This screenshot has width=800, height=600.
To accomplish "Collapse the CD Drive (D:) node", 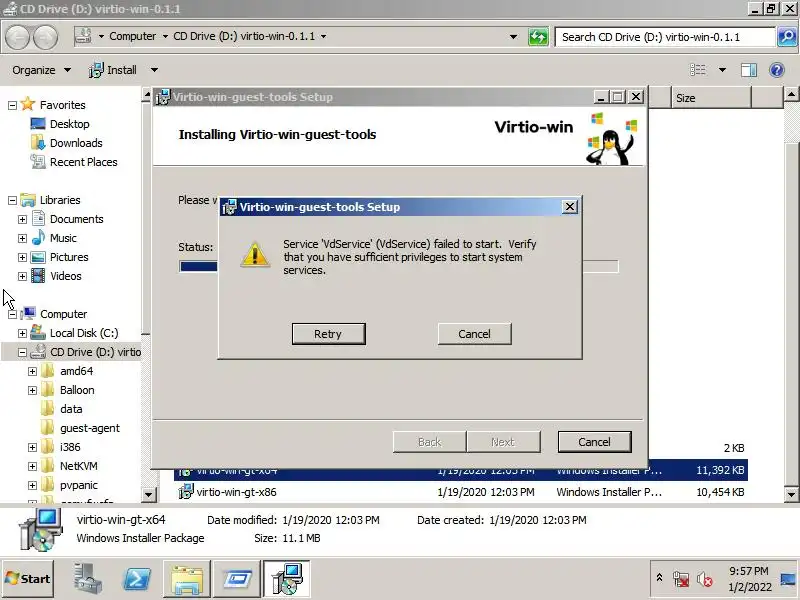I will pos(22,352).
